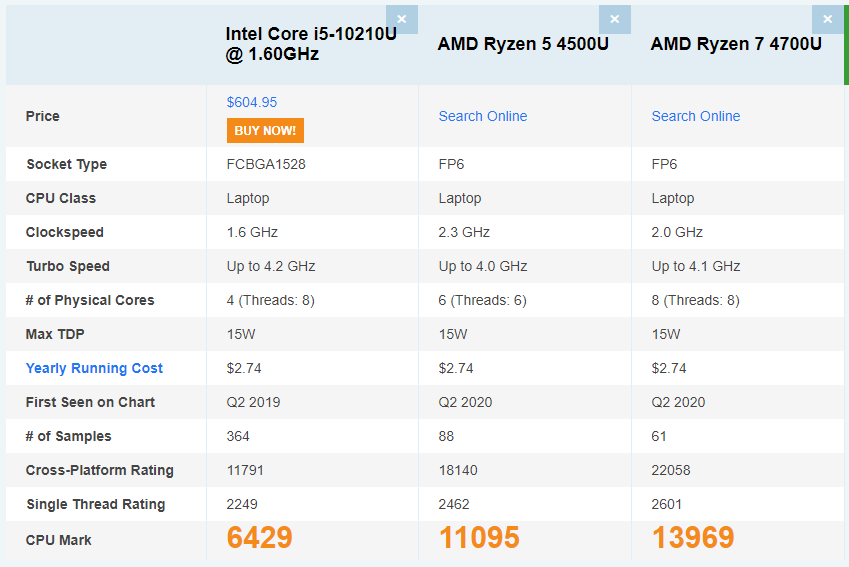The width and height of the screenshot is (849, 567).
Task: Click the Price row label
Action: tap(43, 116)
